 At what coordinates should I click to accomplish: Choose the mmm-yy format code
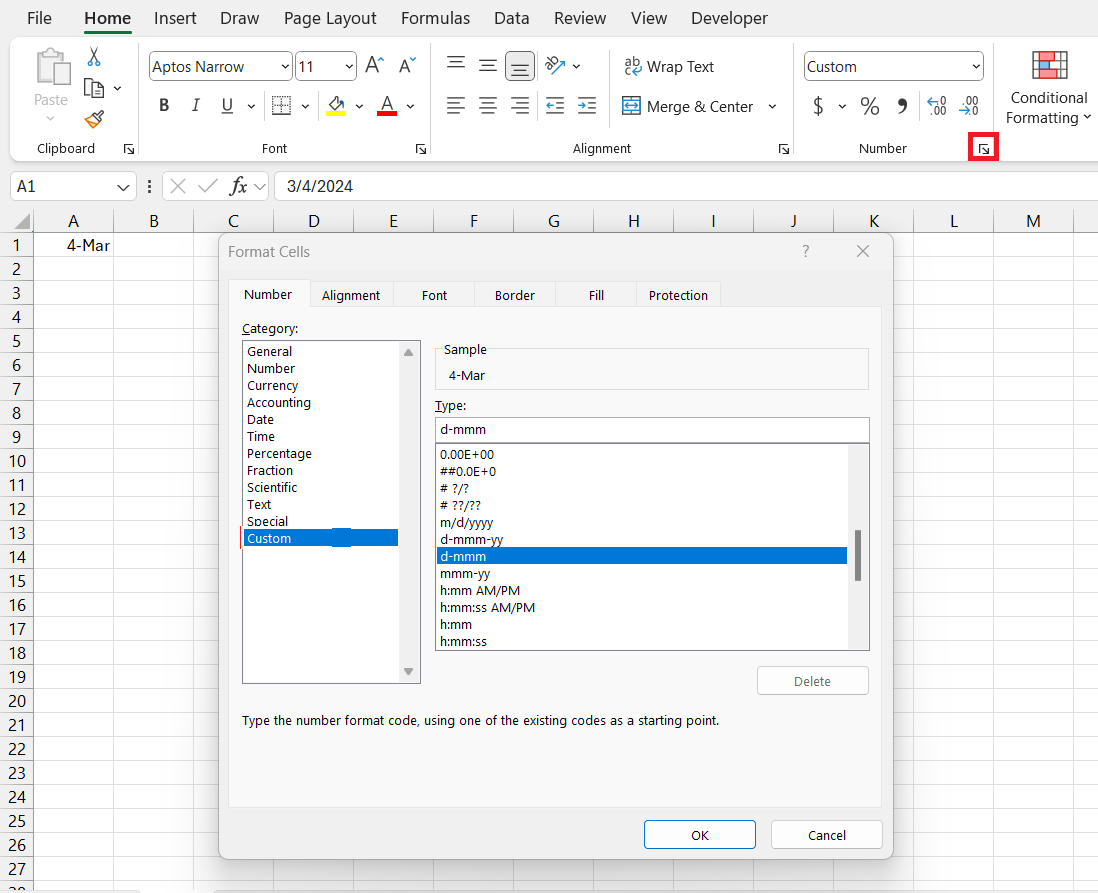coord(465,574)
